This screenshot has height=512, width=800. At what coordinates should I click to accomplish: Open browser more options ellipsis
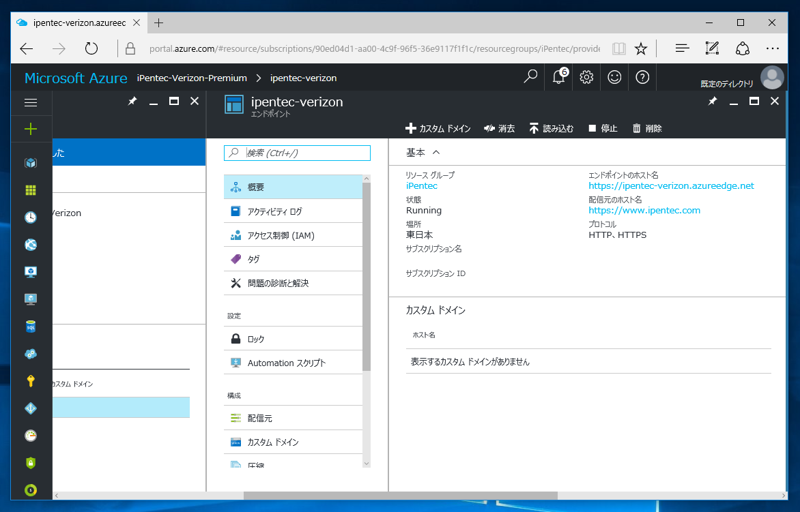coord(772,49)
